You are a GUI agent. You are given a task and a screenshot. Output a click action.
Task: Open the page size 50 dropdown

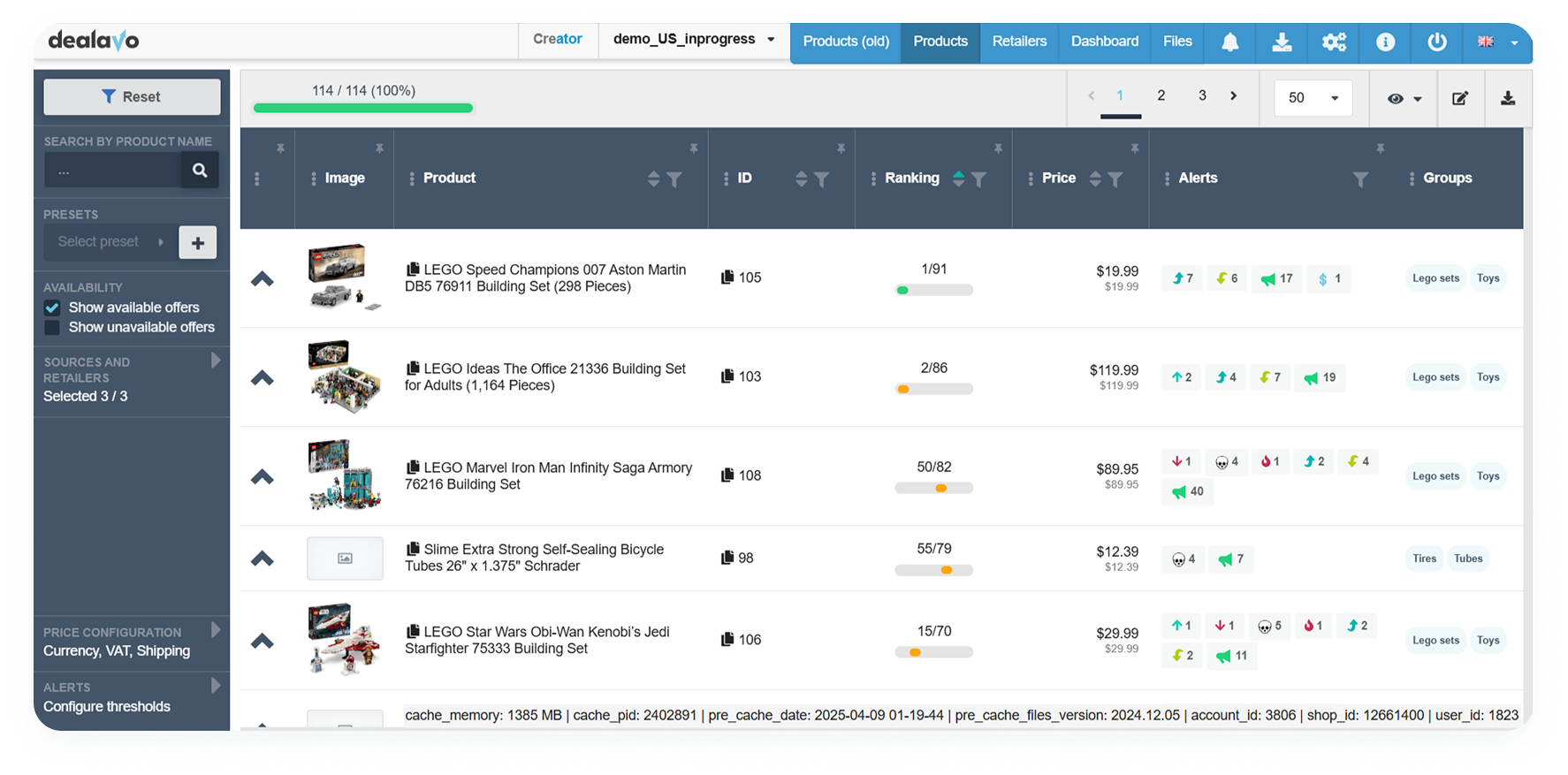click(x=1313, y=98)
